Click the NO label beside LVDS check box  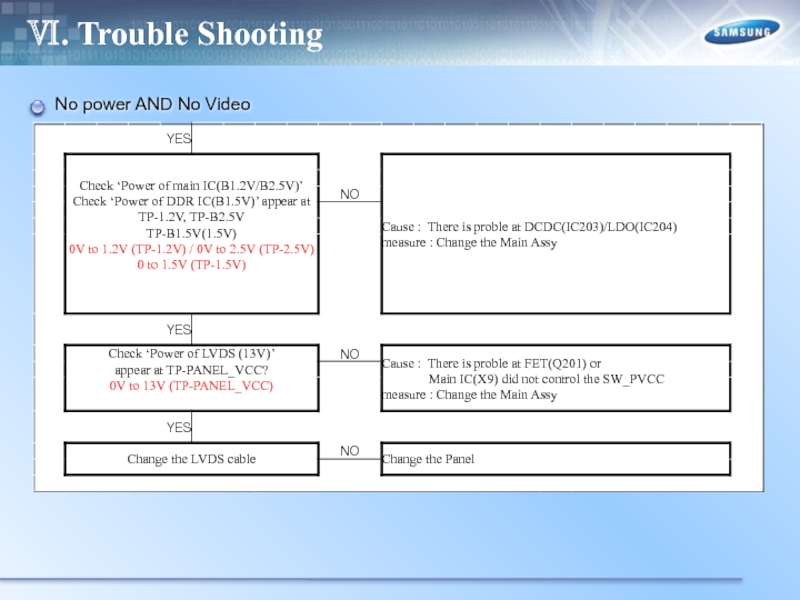point(349,354)
